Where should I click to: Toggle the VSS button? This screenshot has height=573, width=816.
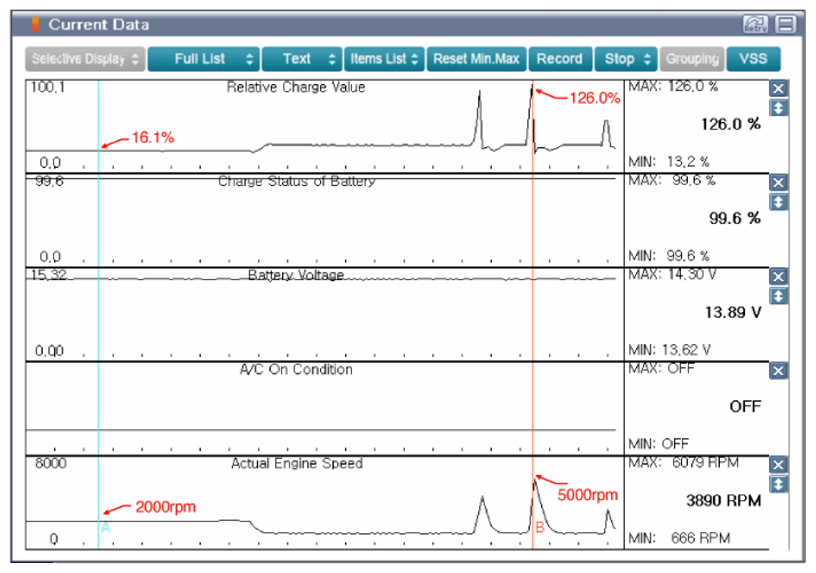[x=753, y=59]
